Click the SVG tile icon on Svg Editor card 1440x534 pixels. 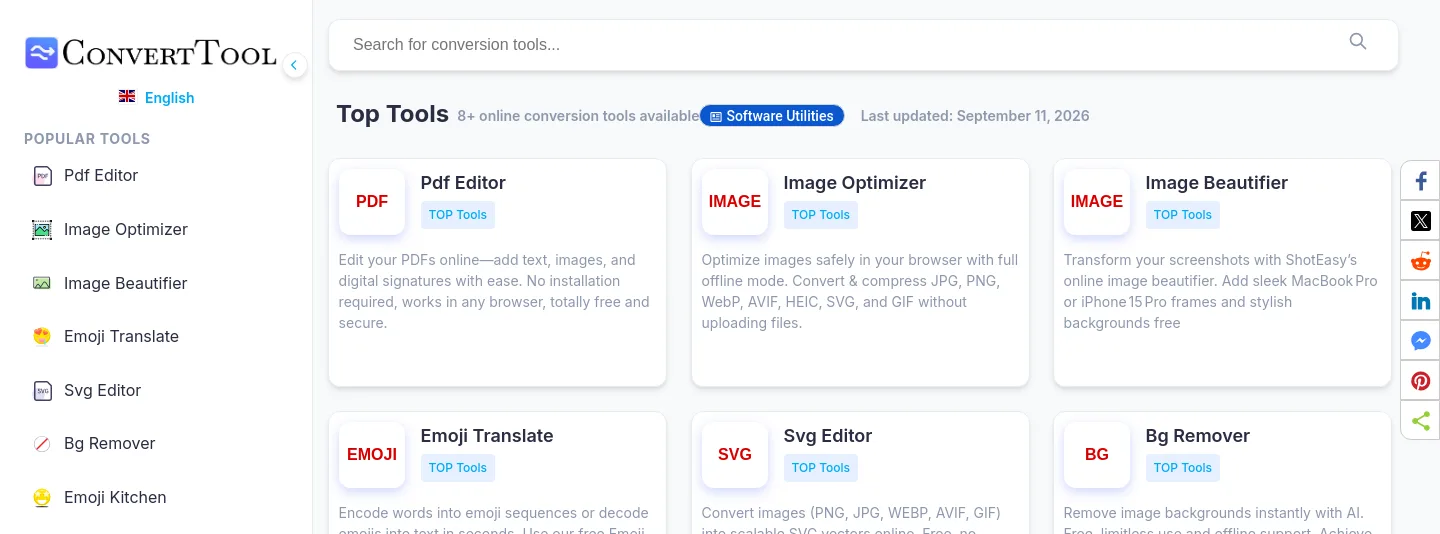click(735, 455)
